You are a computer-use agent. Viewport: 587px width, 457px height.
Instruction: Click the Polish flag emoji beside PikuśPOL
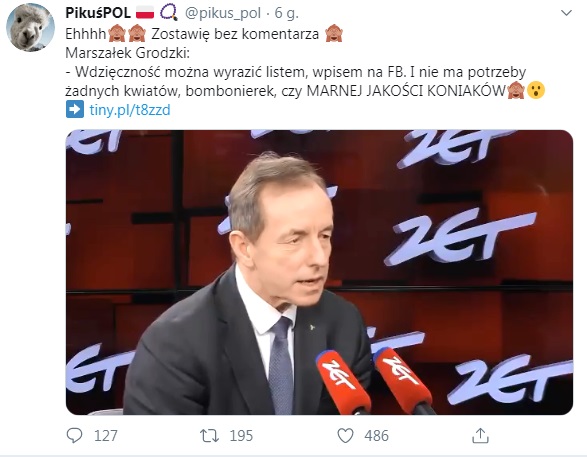[x=145, y=13]
